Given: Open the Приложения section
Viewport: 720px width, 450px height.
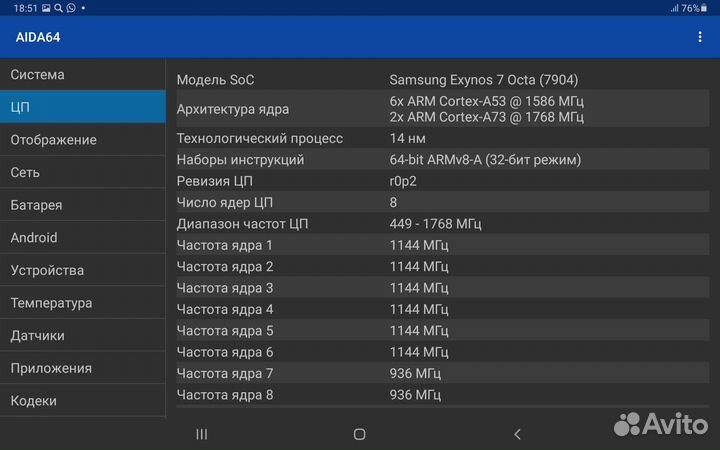Looking at the screenshot, I should point(83,368).
